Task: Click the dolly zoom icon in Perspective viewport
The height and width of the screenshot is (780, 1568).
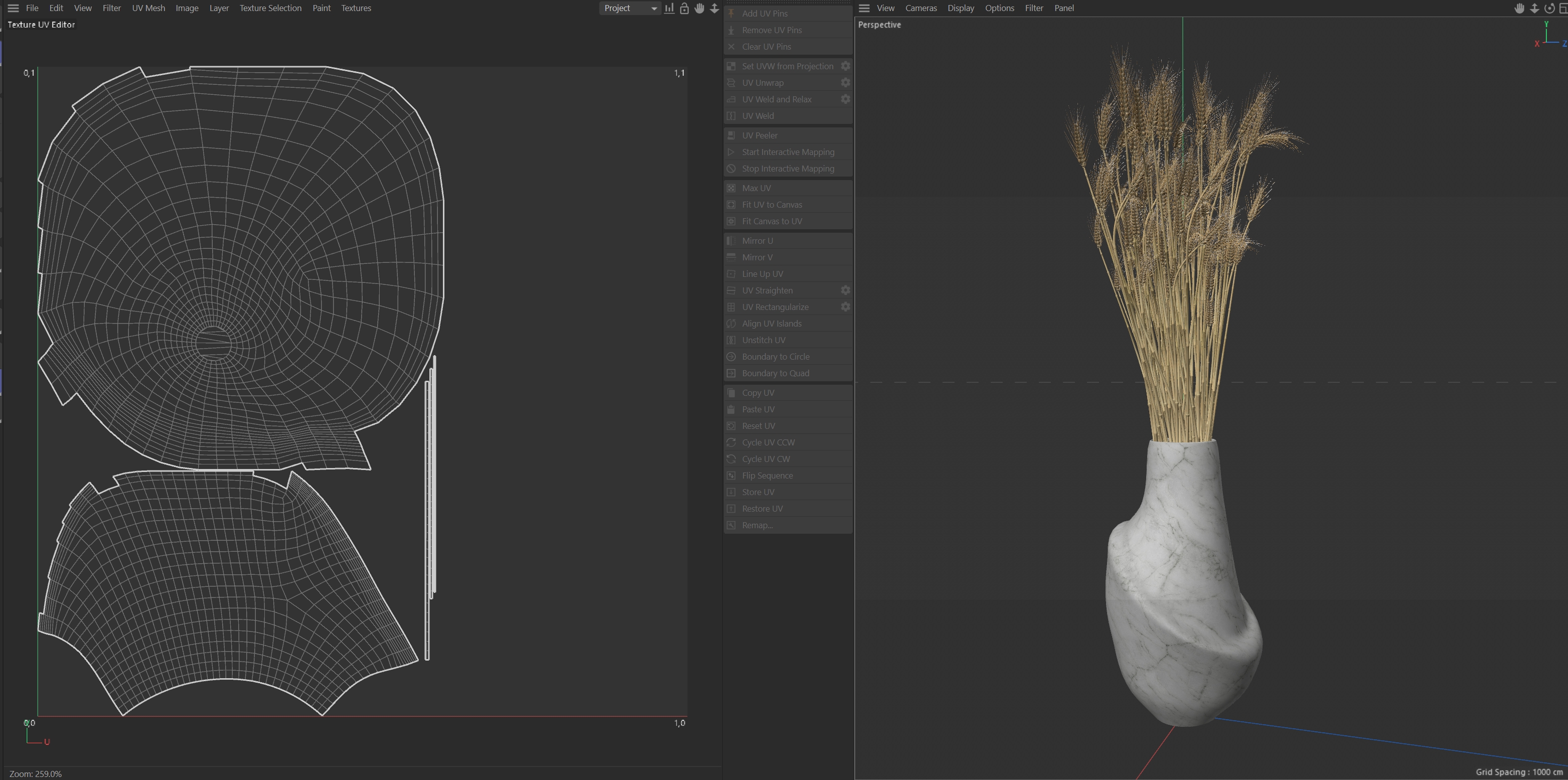Action: 1534,9
